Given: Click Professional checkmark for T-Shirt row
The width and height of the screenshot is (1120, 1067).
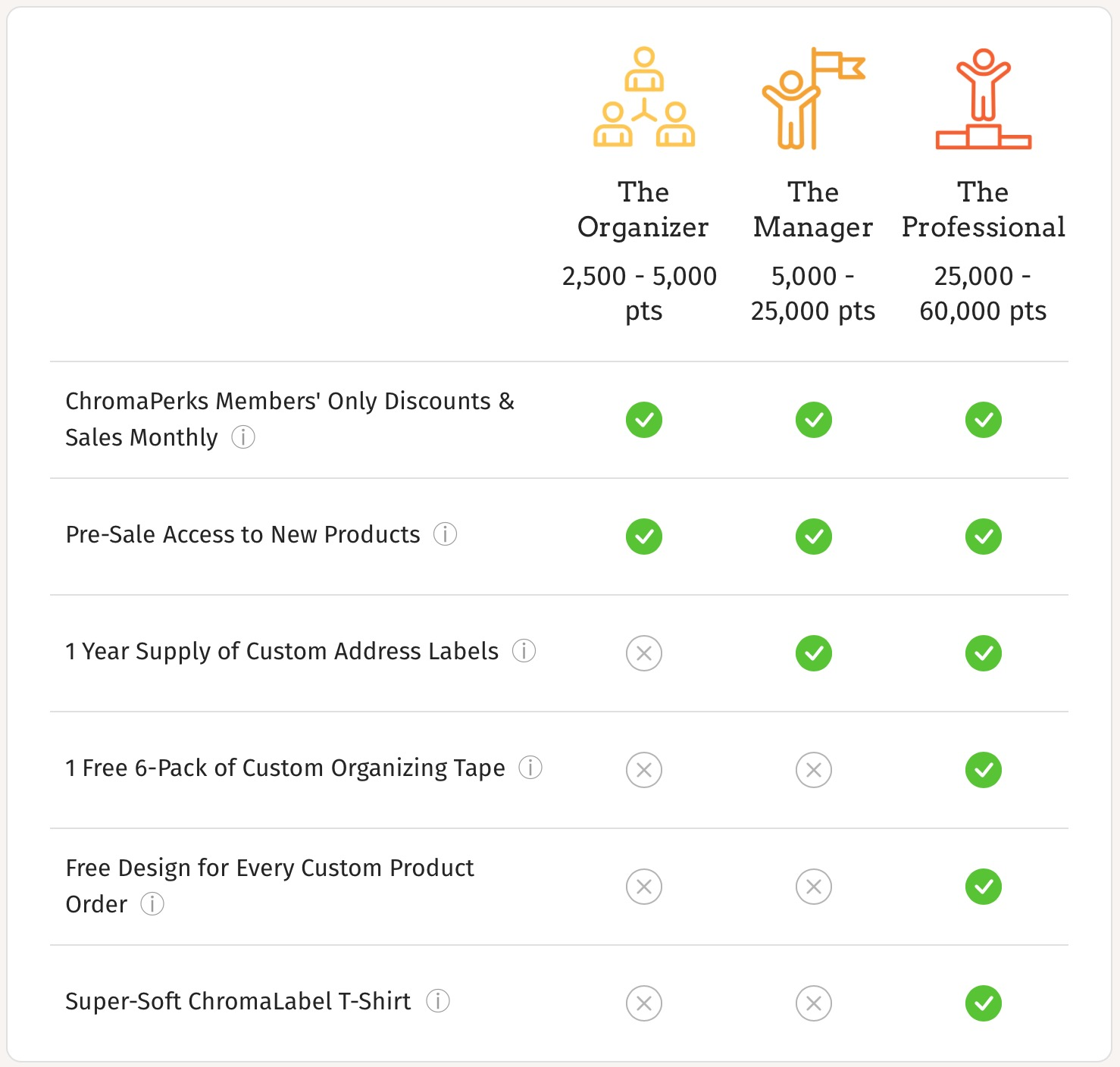Looking at the screenshot, I should pyautogui.click(x=984, y=1003).
